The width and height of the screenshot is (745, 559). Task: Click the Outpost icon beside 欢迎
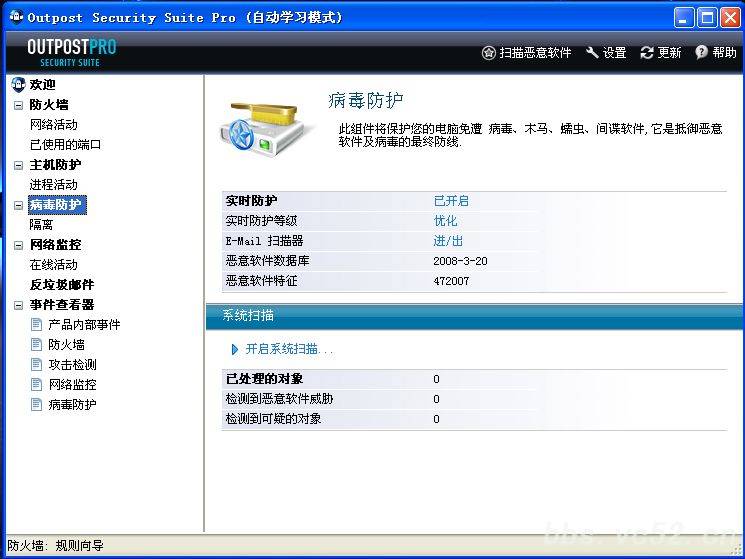point(18,85)
